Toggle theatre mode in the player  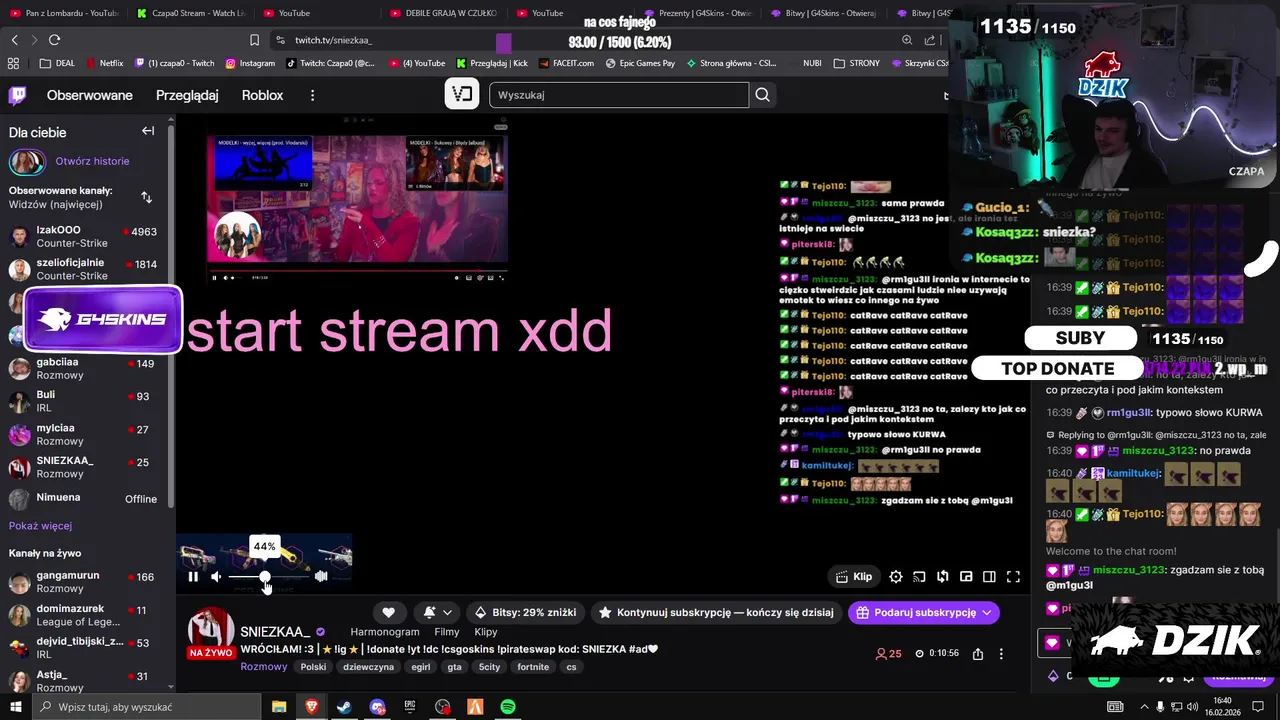click(989, 576)
